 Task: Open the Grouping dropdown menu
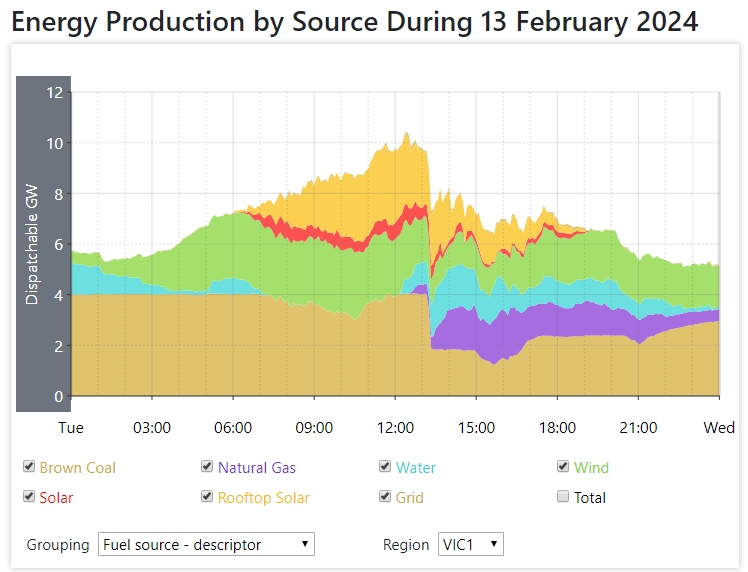point(206,545)
